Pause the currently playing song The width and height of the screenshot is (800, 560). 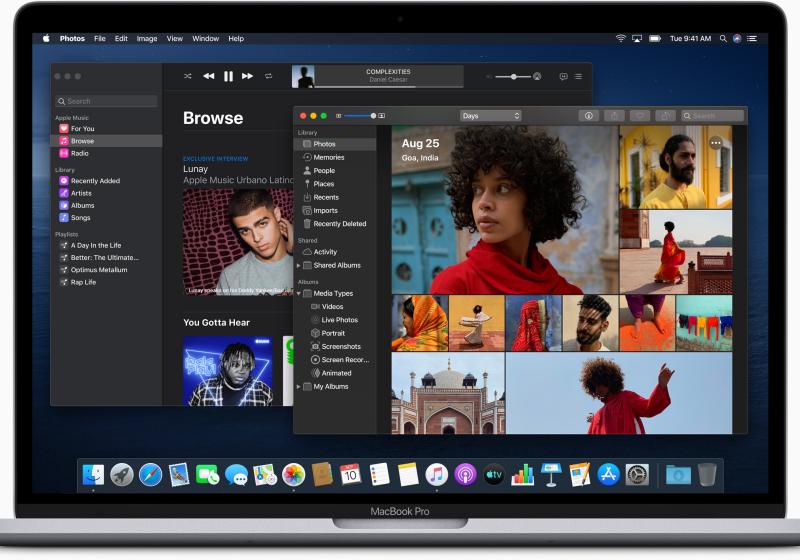click(228, 76)
